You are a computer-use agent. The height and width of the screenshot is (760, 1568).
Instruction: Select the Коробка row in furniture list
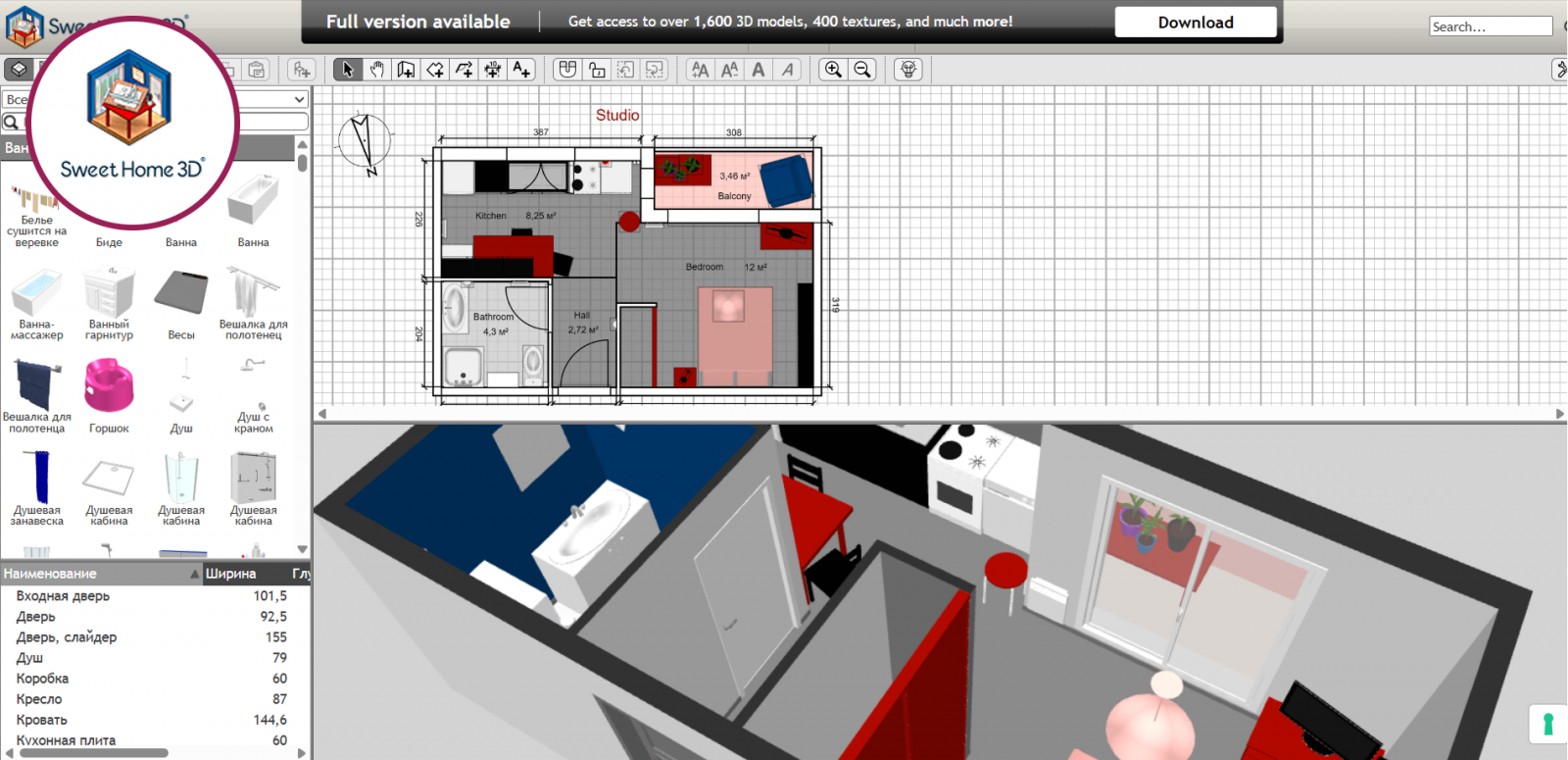[x=154, y=679]
